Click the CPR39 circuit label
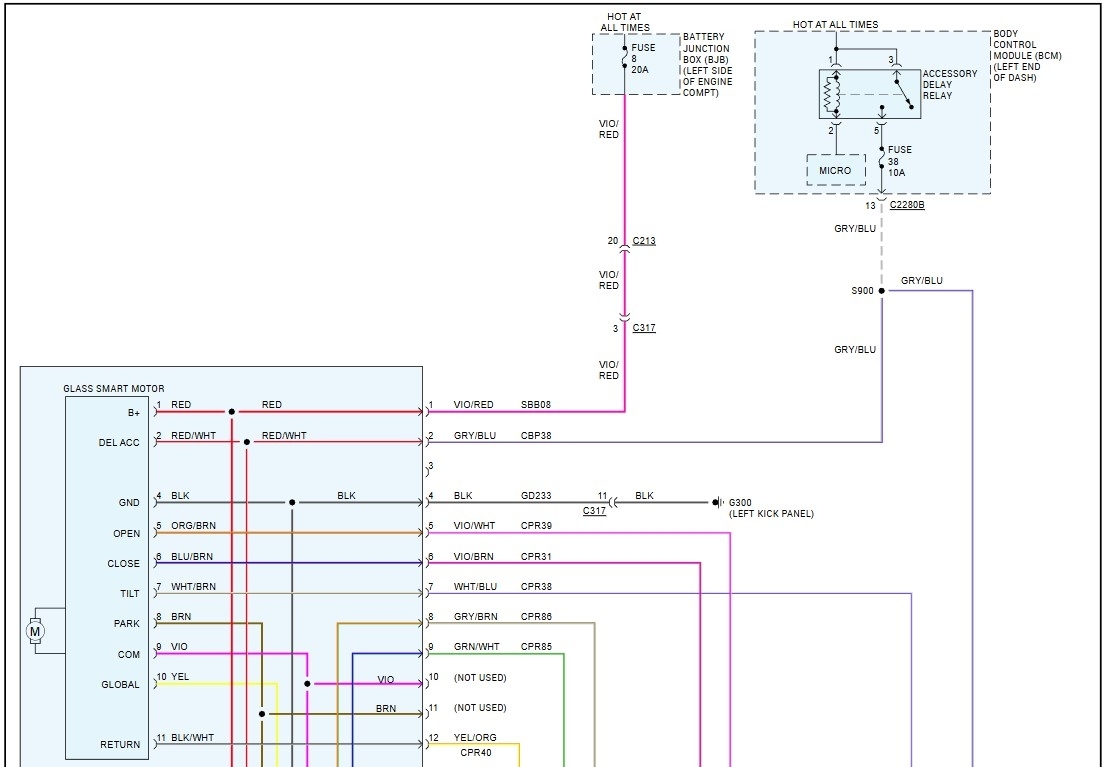The width and height of the screenshot is (1108, 767). coord(536,526)
